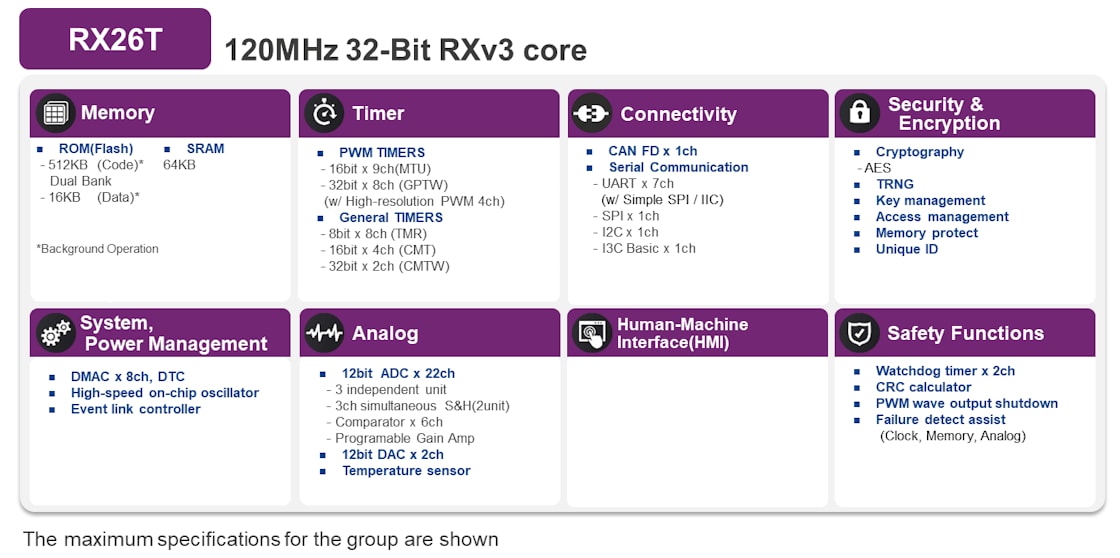This screenshot has width=1120, height=558.
Task: Click the Memory protect item
Action: 927,233
